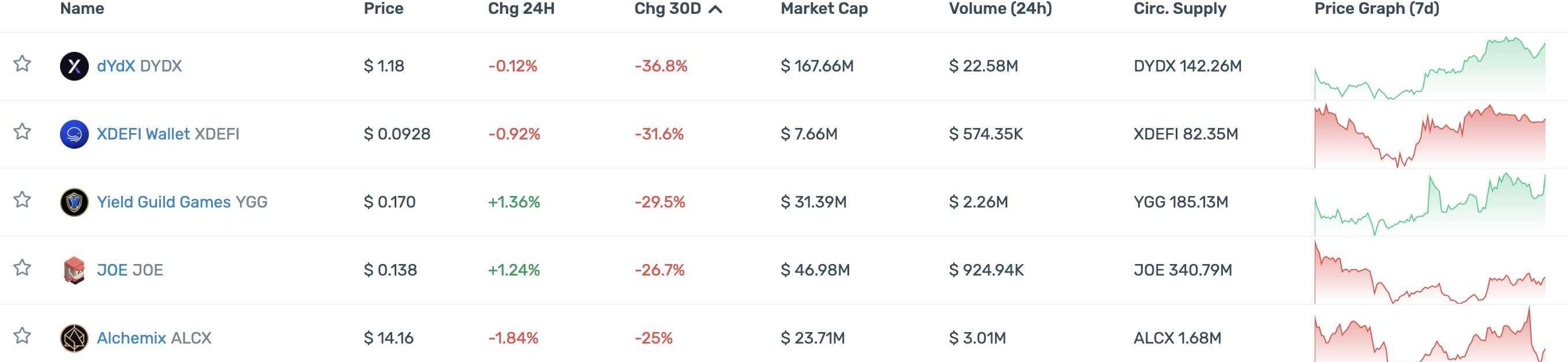This screenshot has width=1568, height=362.
Task: Open the dYdX coin page link
Action: tap(115, 66)
